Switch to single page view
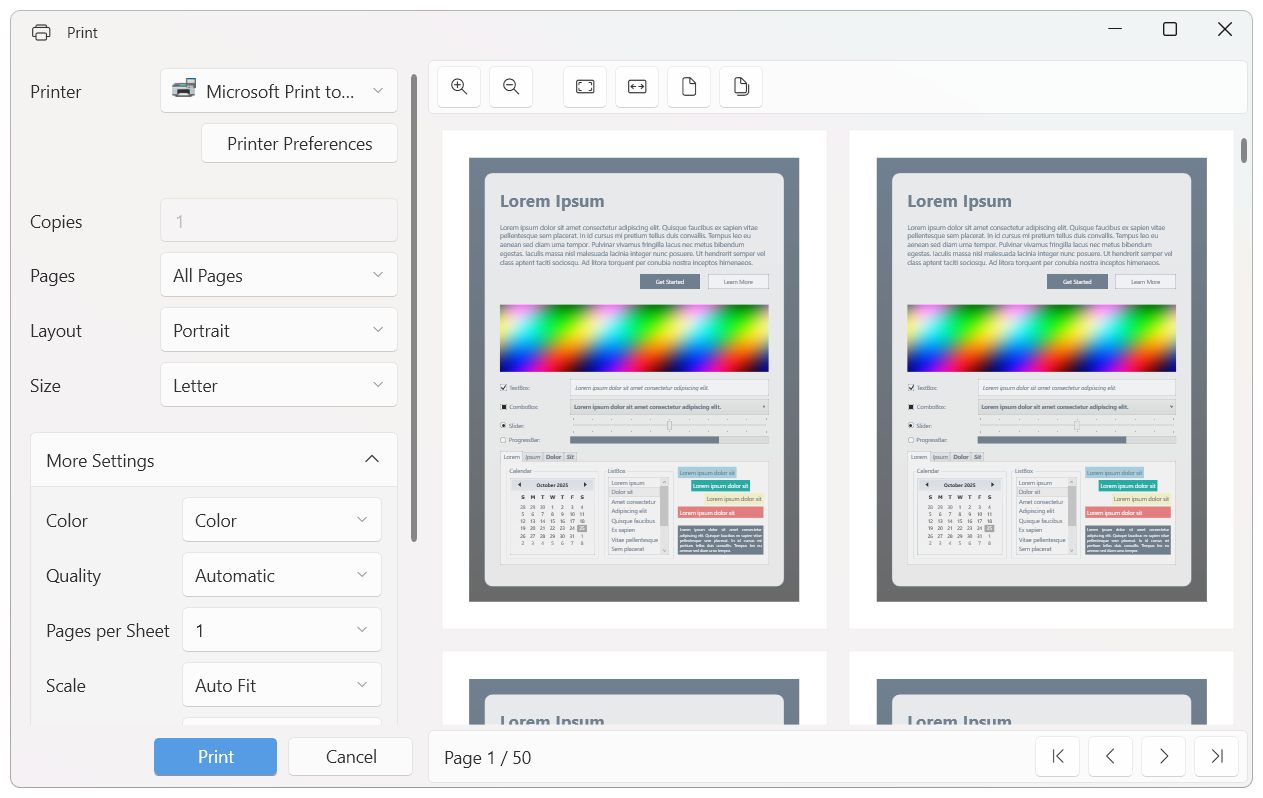1263x798 pixels. pos(689,87)
